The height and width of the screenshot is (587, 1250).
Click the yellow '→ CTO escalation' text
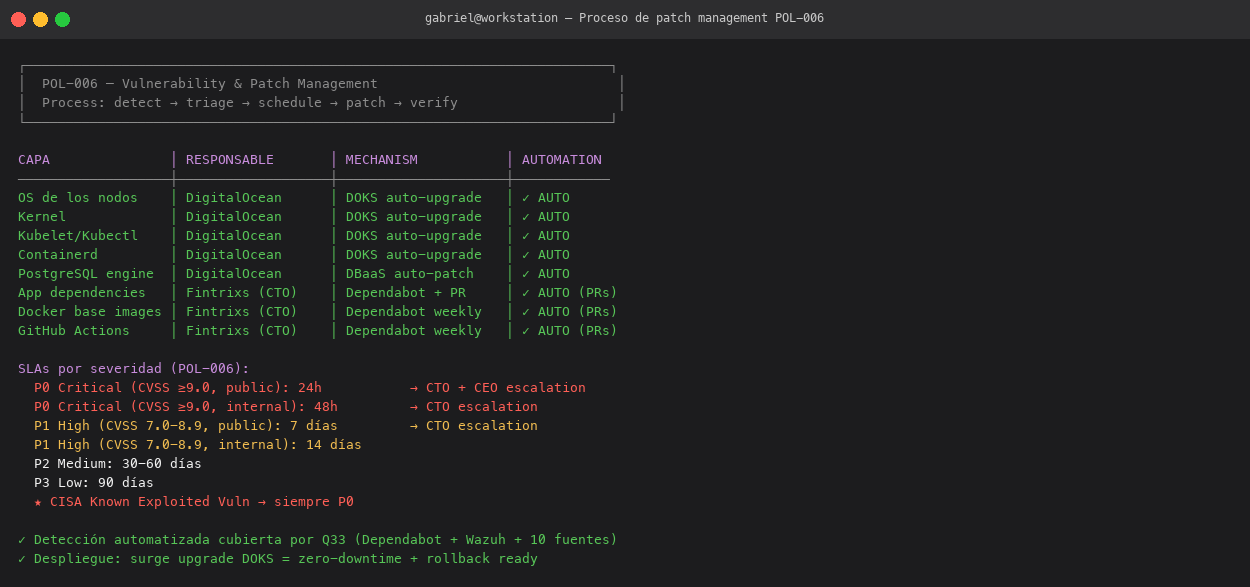click(474, 426)
